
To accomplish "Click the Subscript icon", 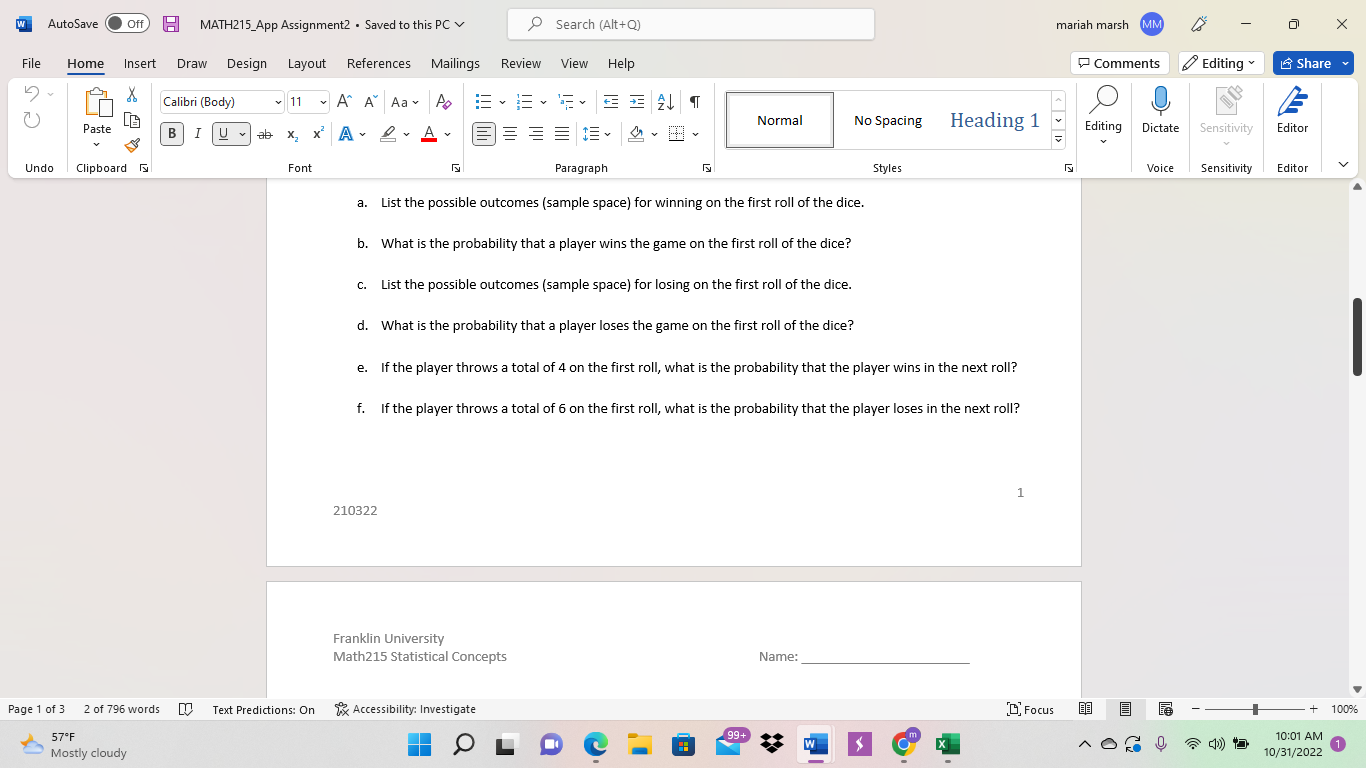I will tap(291, 134).
